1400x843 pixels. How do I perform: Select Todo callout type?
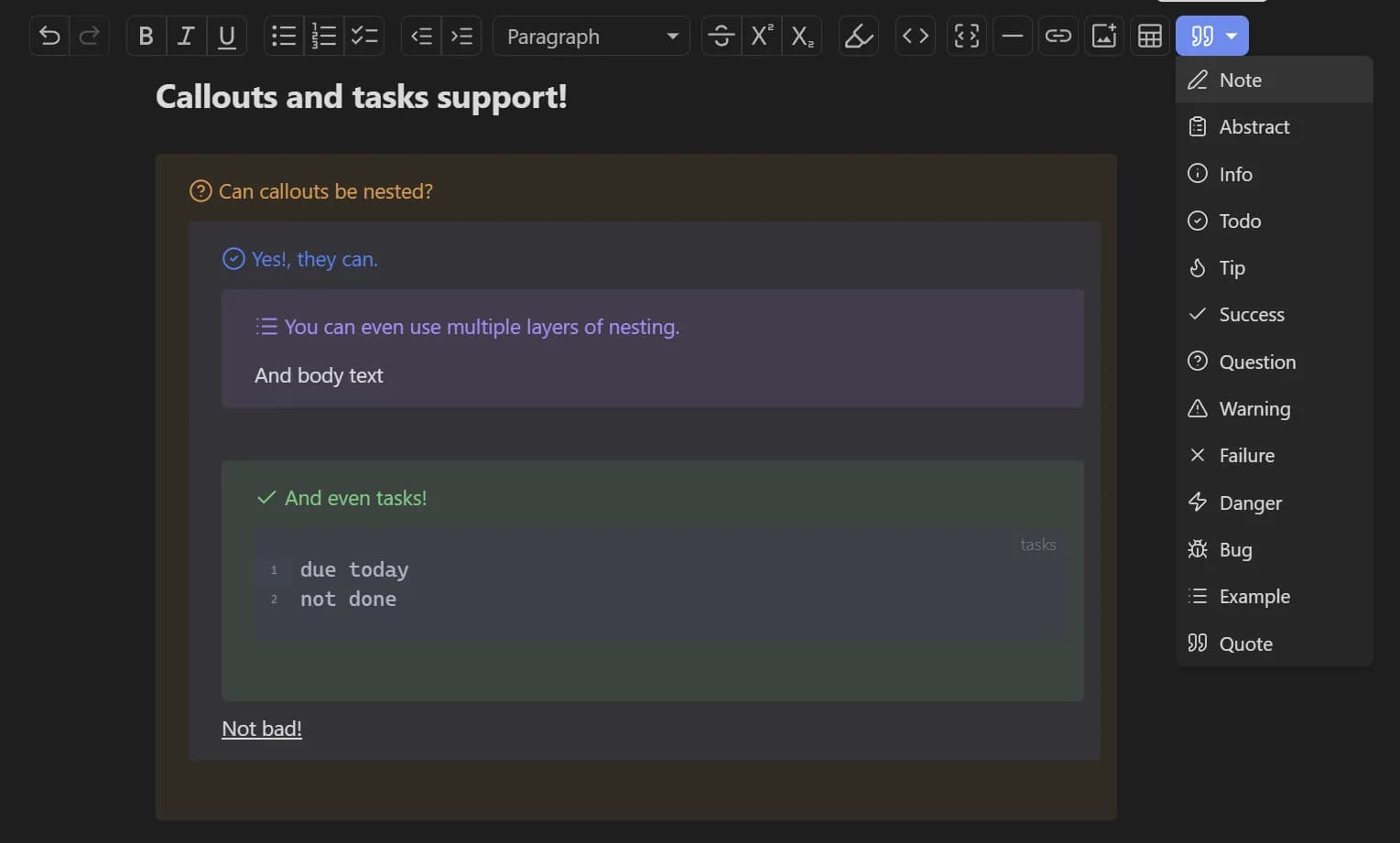click(x=1275, y=221)
